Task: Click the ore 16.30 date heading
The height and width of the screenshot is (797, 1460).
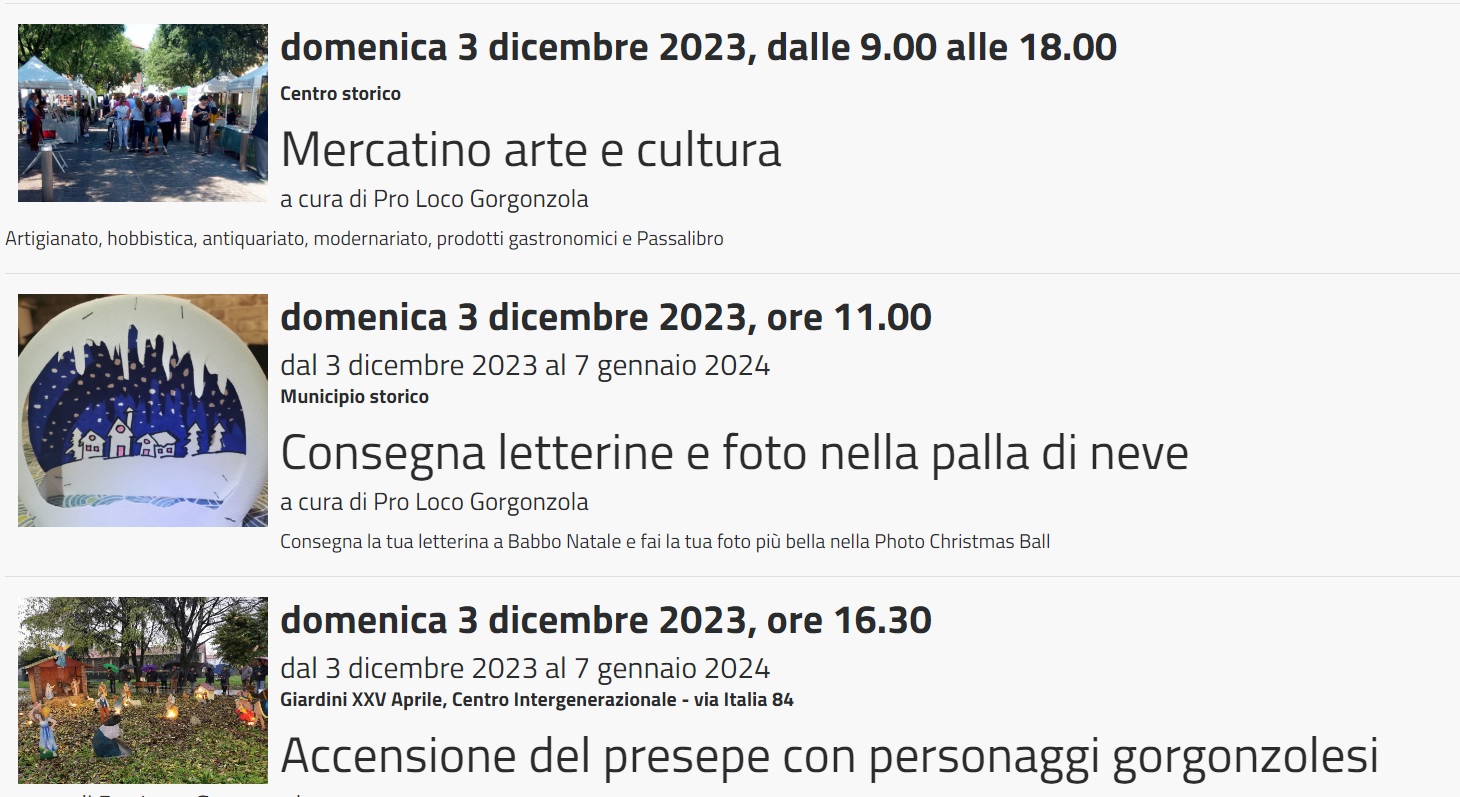Action: (x=605, y=621)
